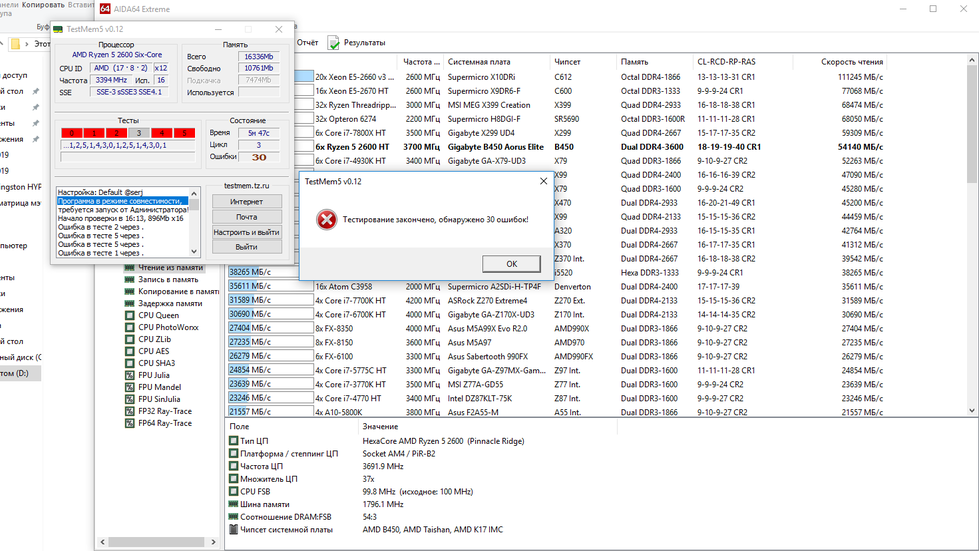Click the red error icon in dialog

click(326, 220)
